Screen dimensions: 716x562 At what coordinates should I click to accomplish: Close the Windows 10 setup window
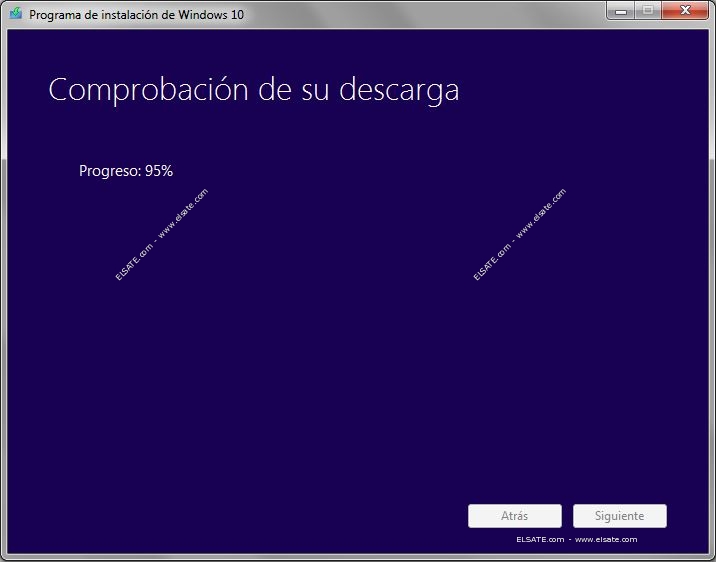(685, 11)
